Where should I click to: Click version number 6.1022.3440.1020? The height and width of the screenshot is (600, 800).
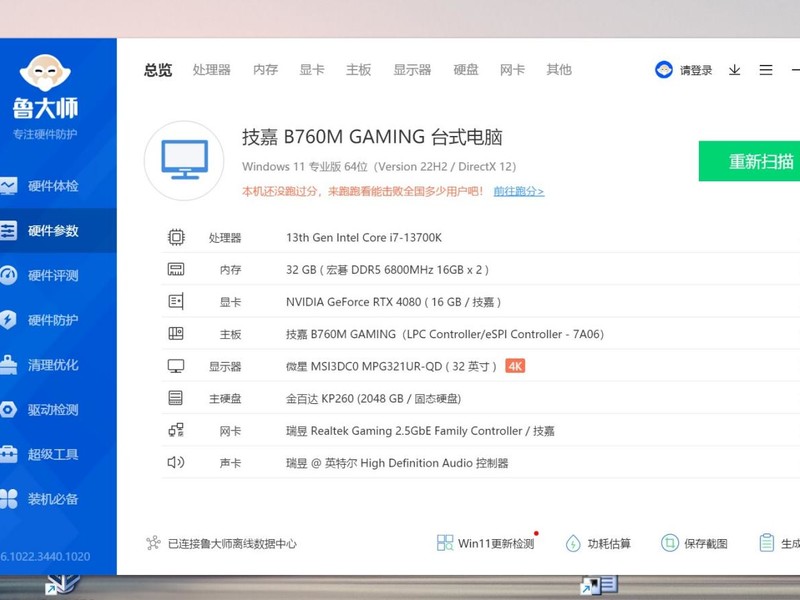point(45,556)
